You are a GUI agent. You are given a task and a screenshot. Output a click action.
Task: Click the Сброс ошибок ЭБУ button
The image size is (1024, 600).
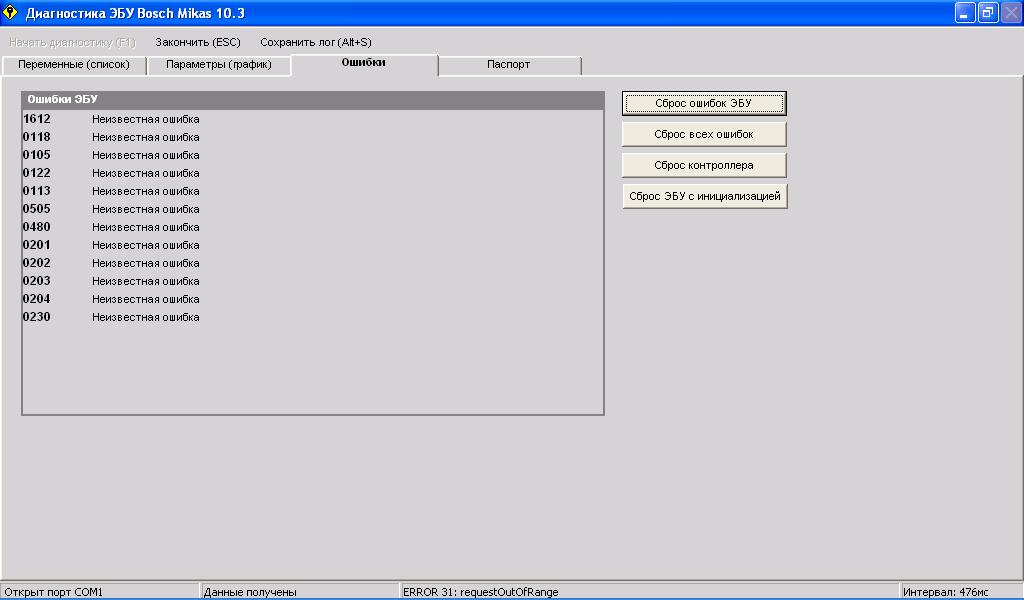pyautogui.click(x=704, y=103)
